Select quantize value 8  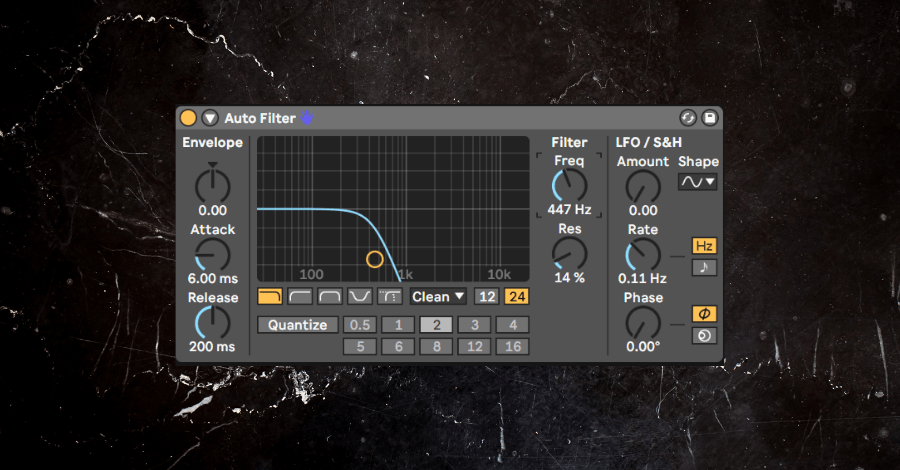click(436, 347)
